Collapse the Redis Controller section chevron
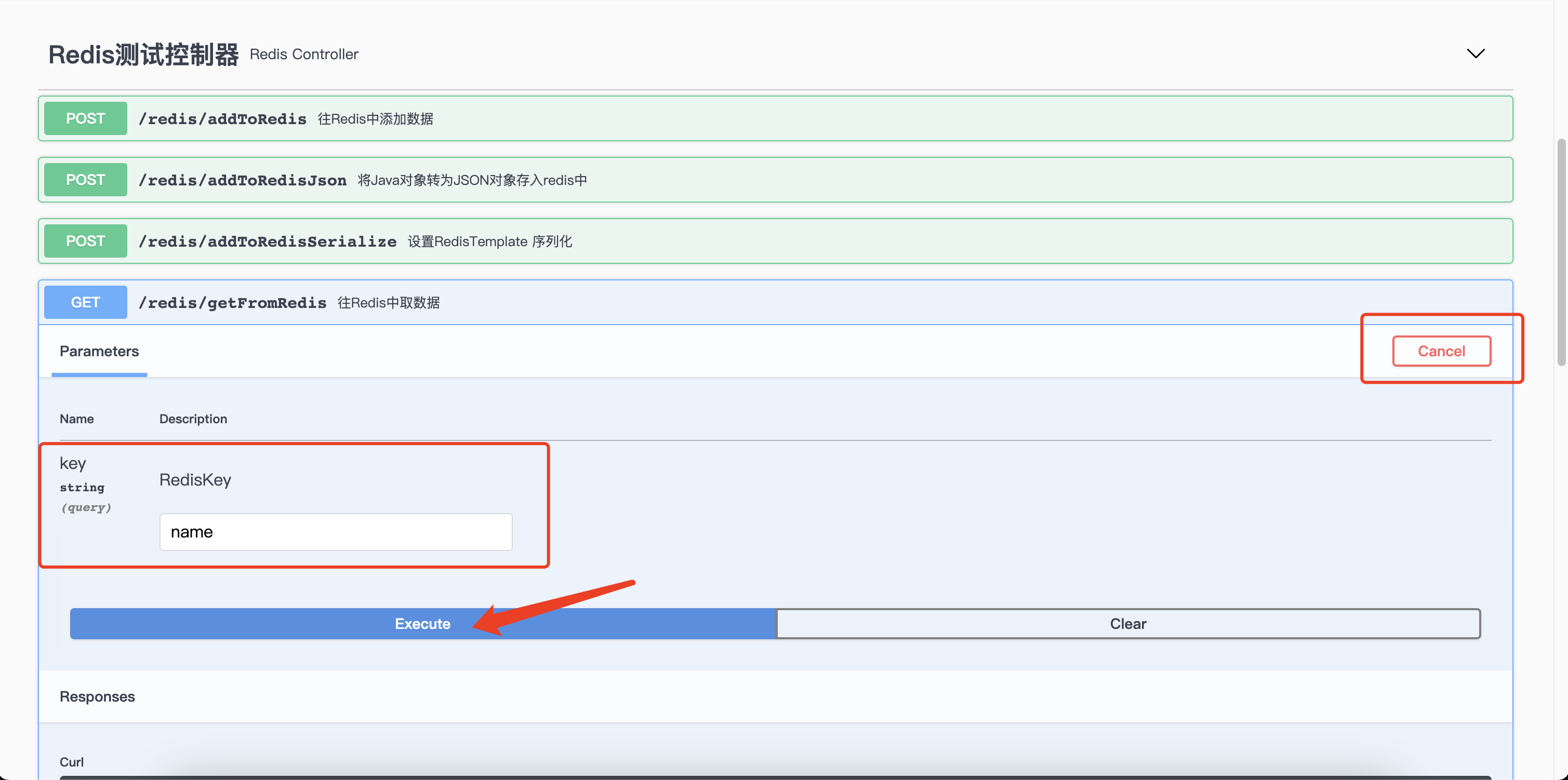This screenshot has height=780, width=1568. [1476, 53]
